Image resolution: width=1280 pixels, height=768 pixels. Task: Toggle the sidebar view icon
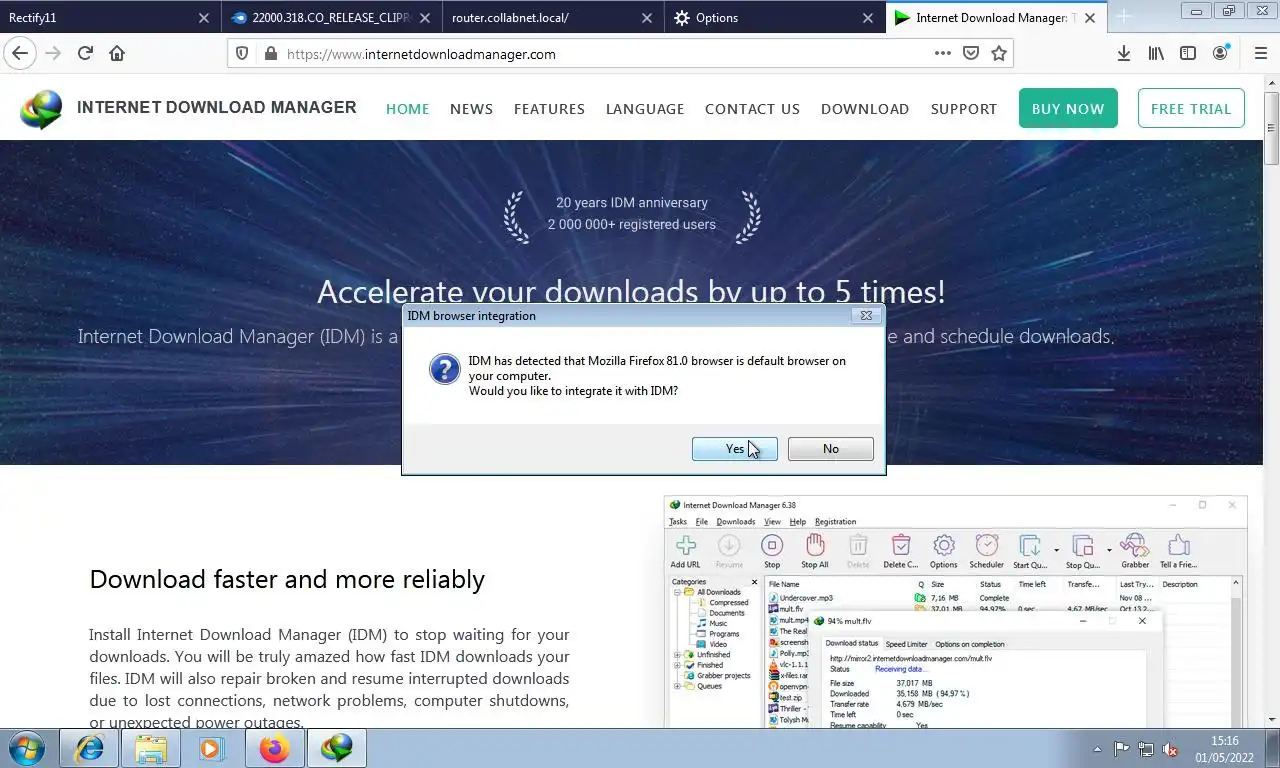click(x=1188, y=54)
